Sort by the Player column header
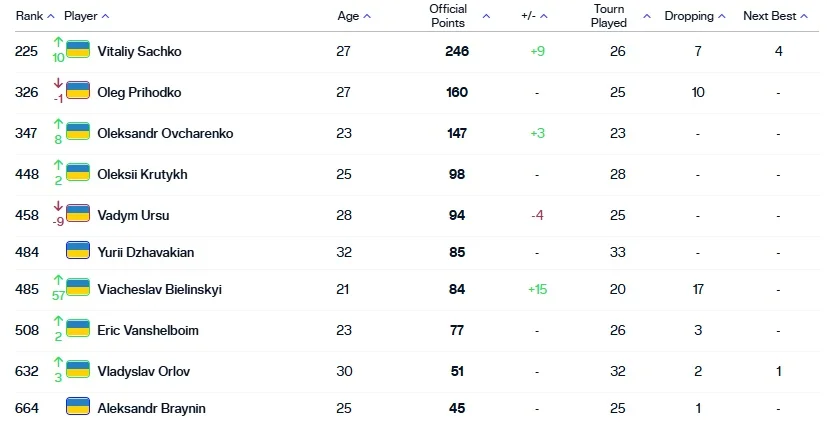 tap(86, 16)
